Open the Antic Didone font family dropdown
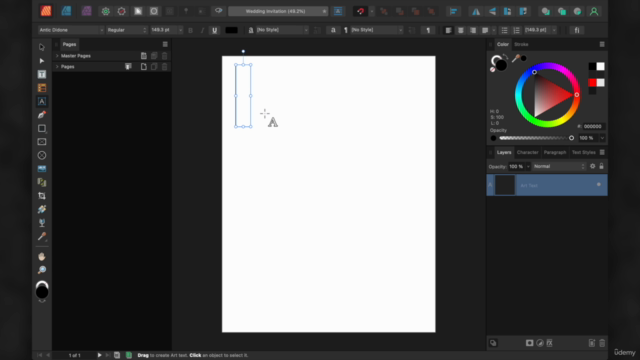The width and height of the screenshot is (640, 360). (x=71, y=30)
